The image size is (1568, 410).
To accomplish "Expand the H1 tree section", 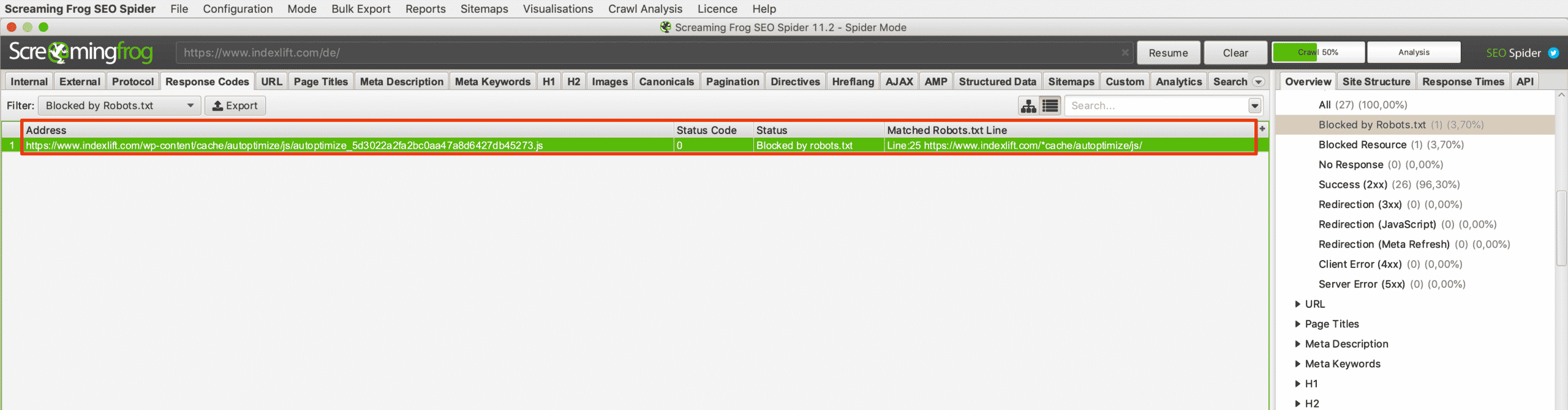I will [1297, 384].
